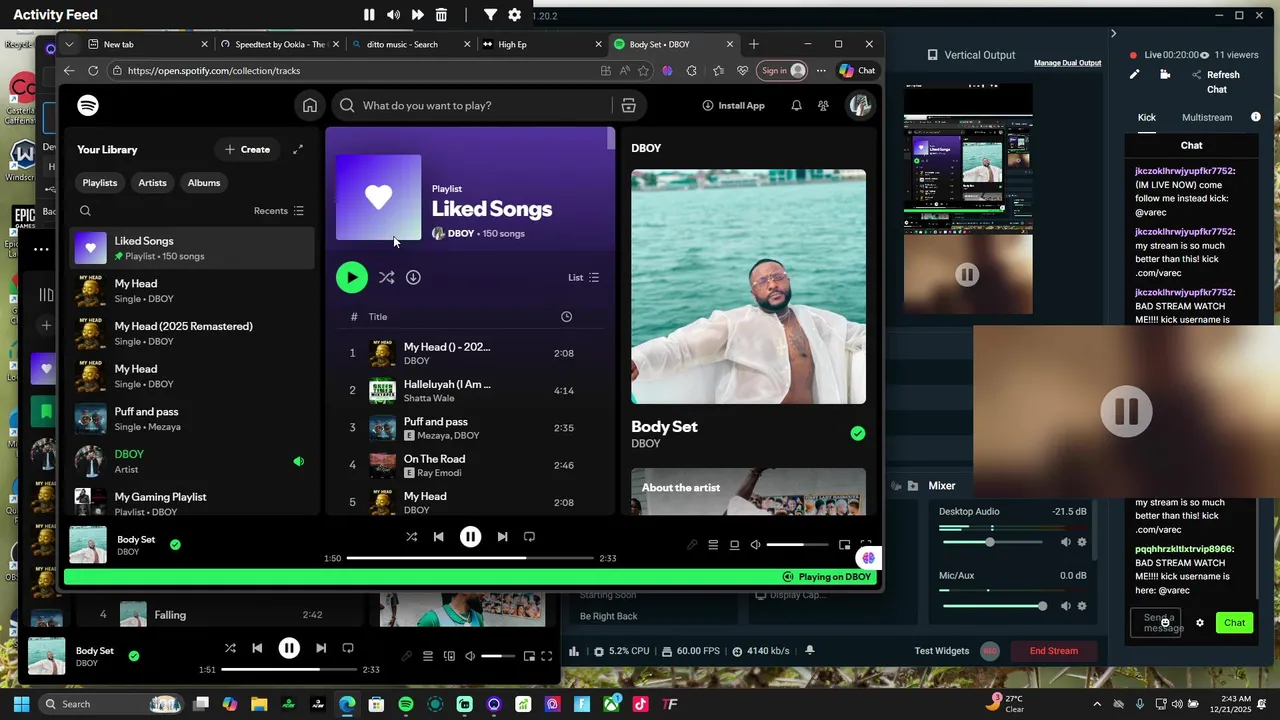
Task: Select Kick chat tab in Streamlabs
Action: pyautogui.click(x=1147, y=117)
